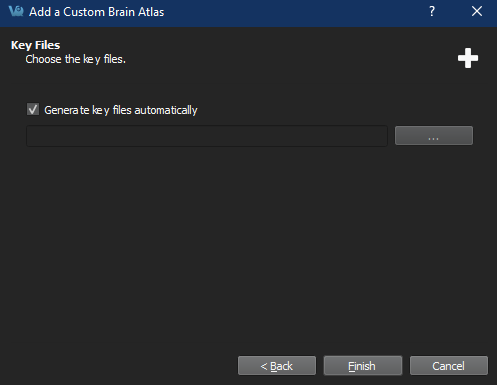Uncheck Generate key files automatically checkbox
Screen dimensions: 497x385
coord(33,109)
